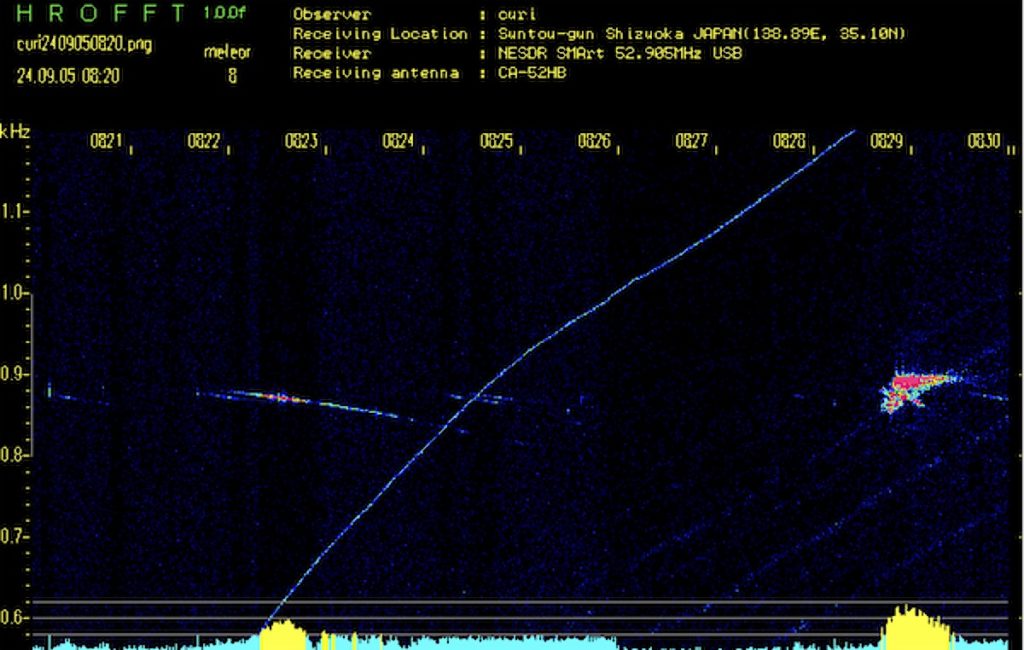Click the 0.6 kHz axis label

(14, 618)
